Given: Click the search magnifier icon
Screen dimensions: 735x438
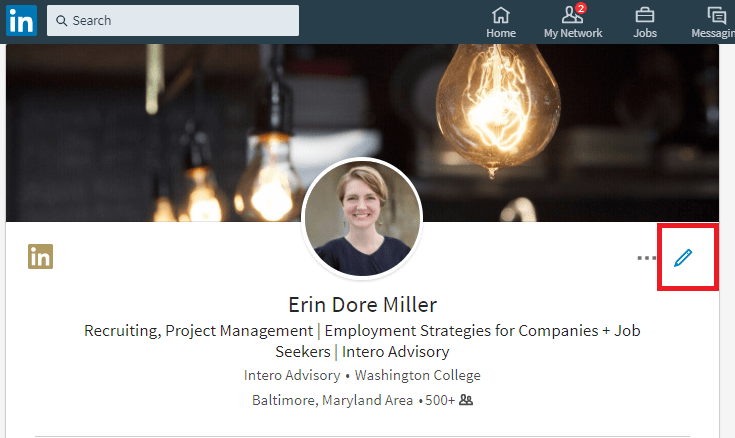Looking at the screenshot, I should click(x=61, y=21).
